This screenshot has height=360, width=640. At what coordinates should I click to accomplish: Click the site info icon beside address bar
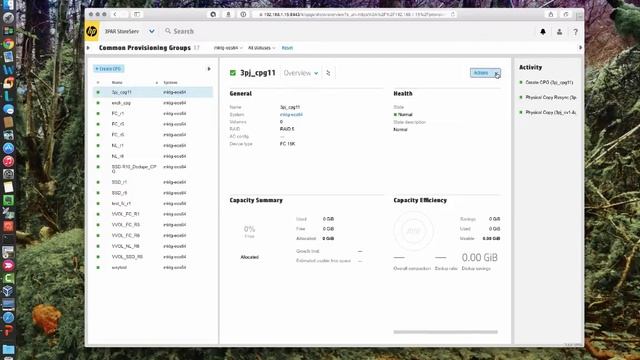point(243,14)
